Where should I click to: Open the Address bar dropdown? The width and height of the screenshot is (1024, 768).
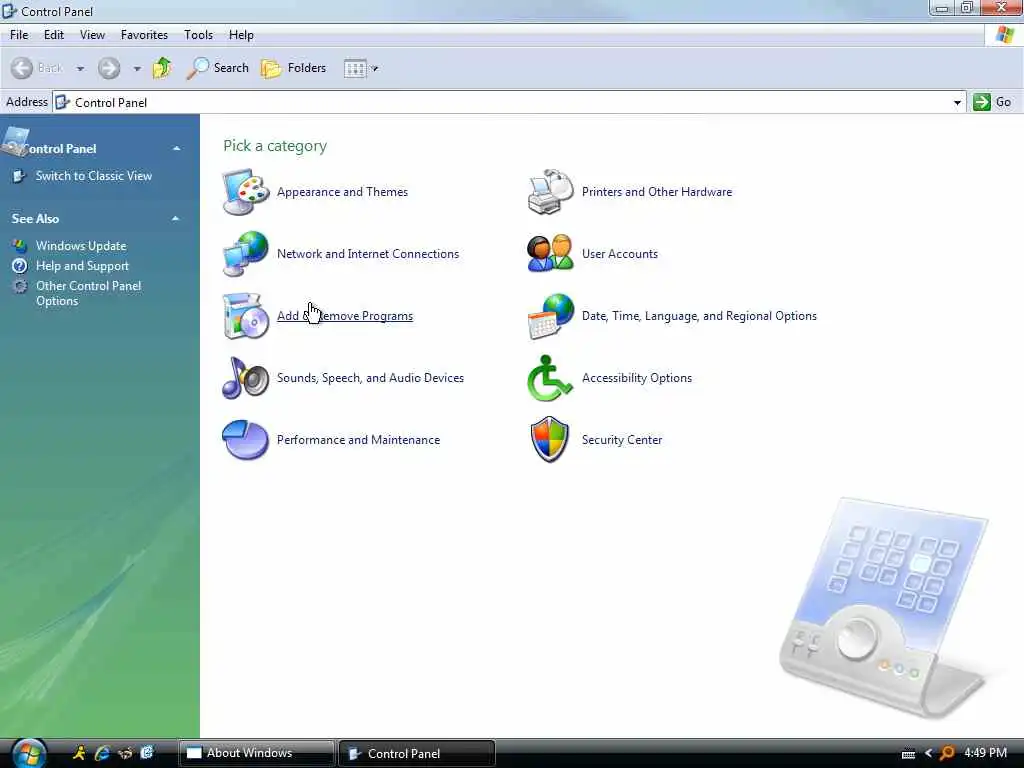pyautogui.click(x=957, y=103)
